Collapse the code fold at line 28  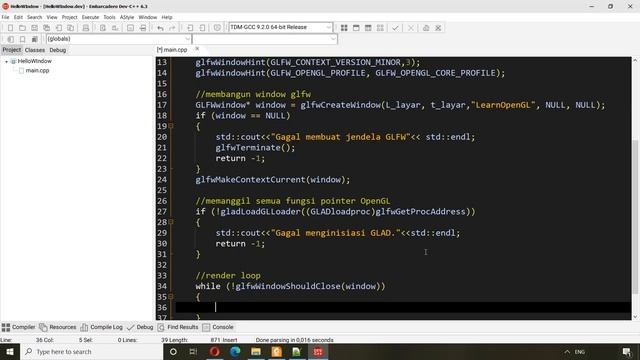pos(171,222)
